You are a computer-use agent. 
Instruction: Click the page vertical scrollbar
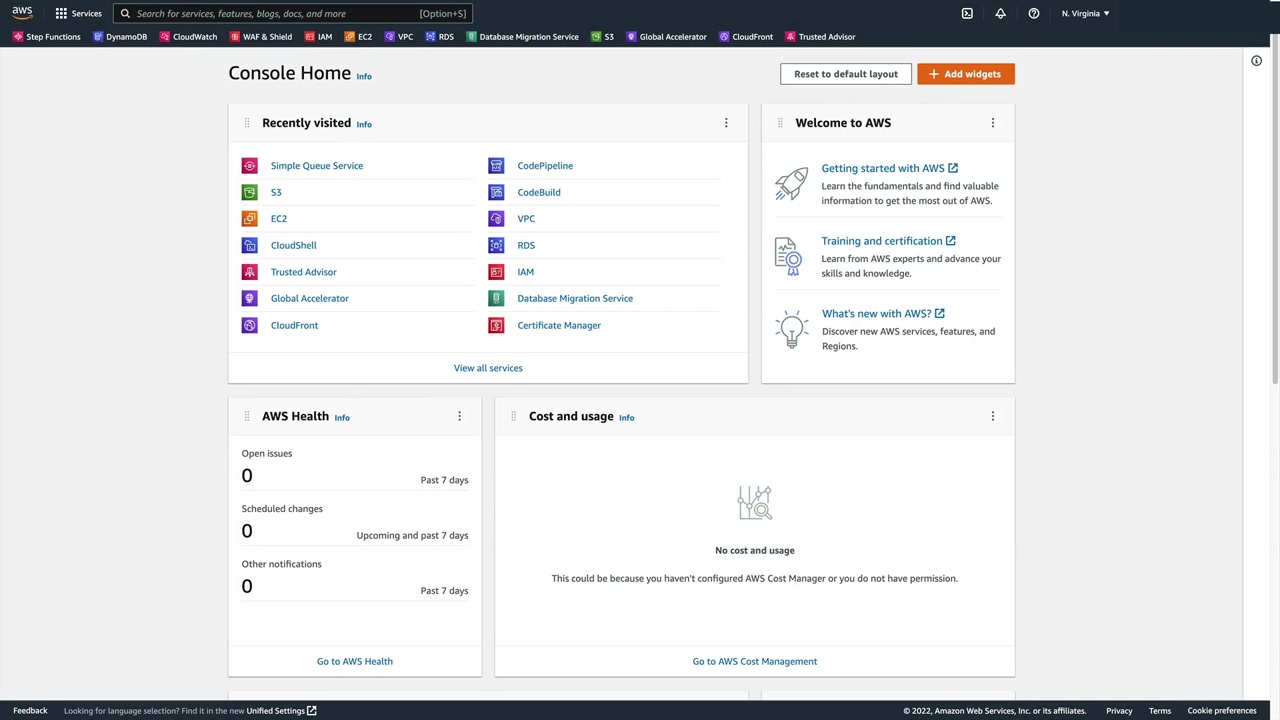tap(1274, 210)
